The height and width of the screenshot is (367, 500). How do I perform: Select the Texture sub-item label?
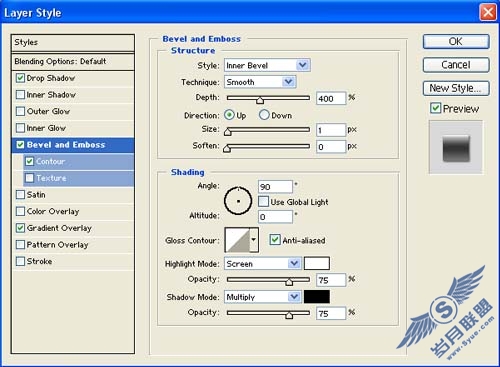click(51, 178)
